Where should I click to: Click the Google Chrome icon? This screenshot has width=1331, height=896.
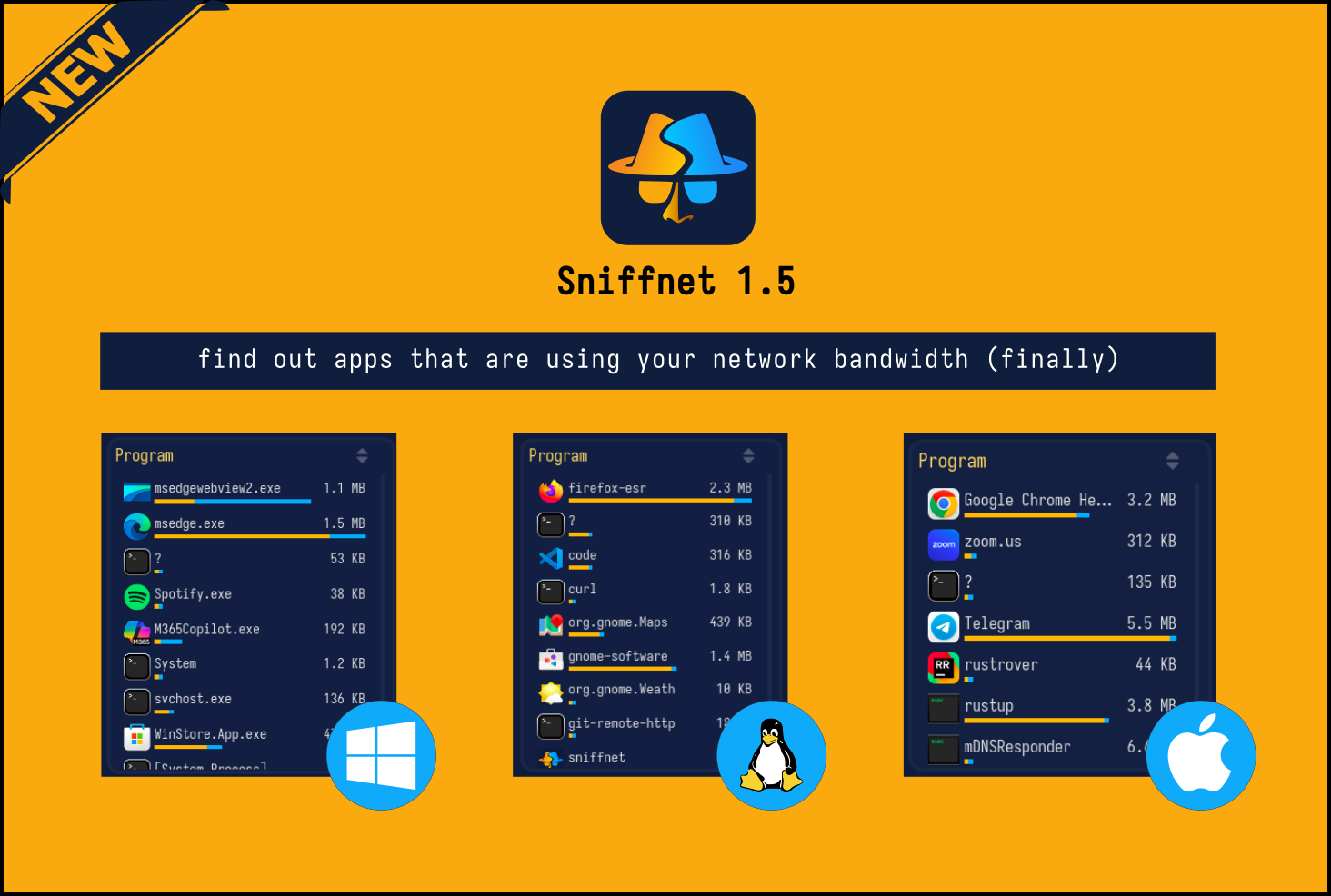click(x=944, y=503)
